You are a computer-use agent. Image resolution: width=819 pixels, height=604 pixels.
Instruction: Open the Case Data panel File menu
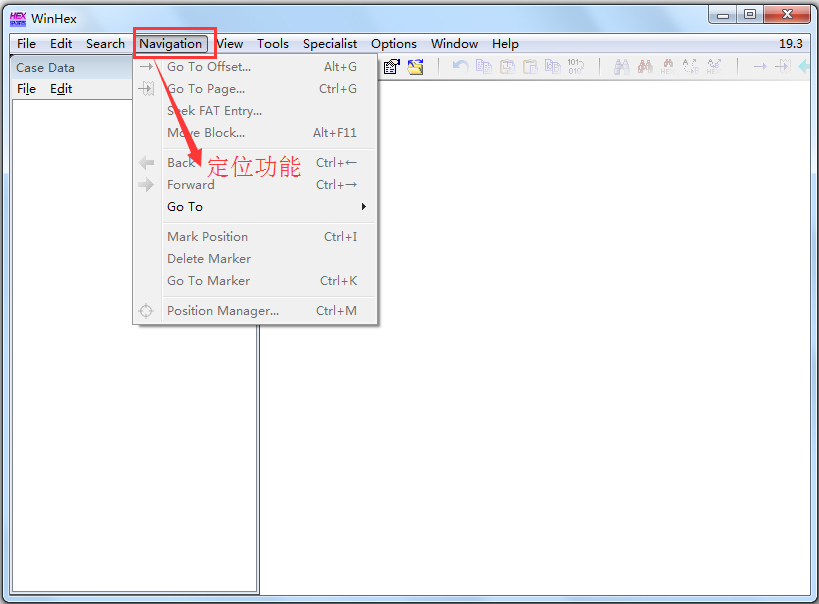point(26,89)
